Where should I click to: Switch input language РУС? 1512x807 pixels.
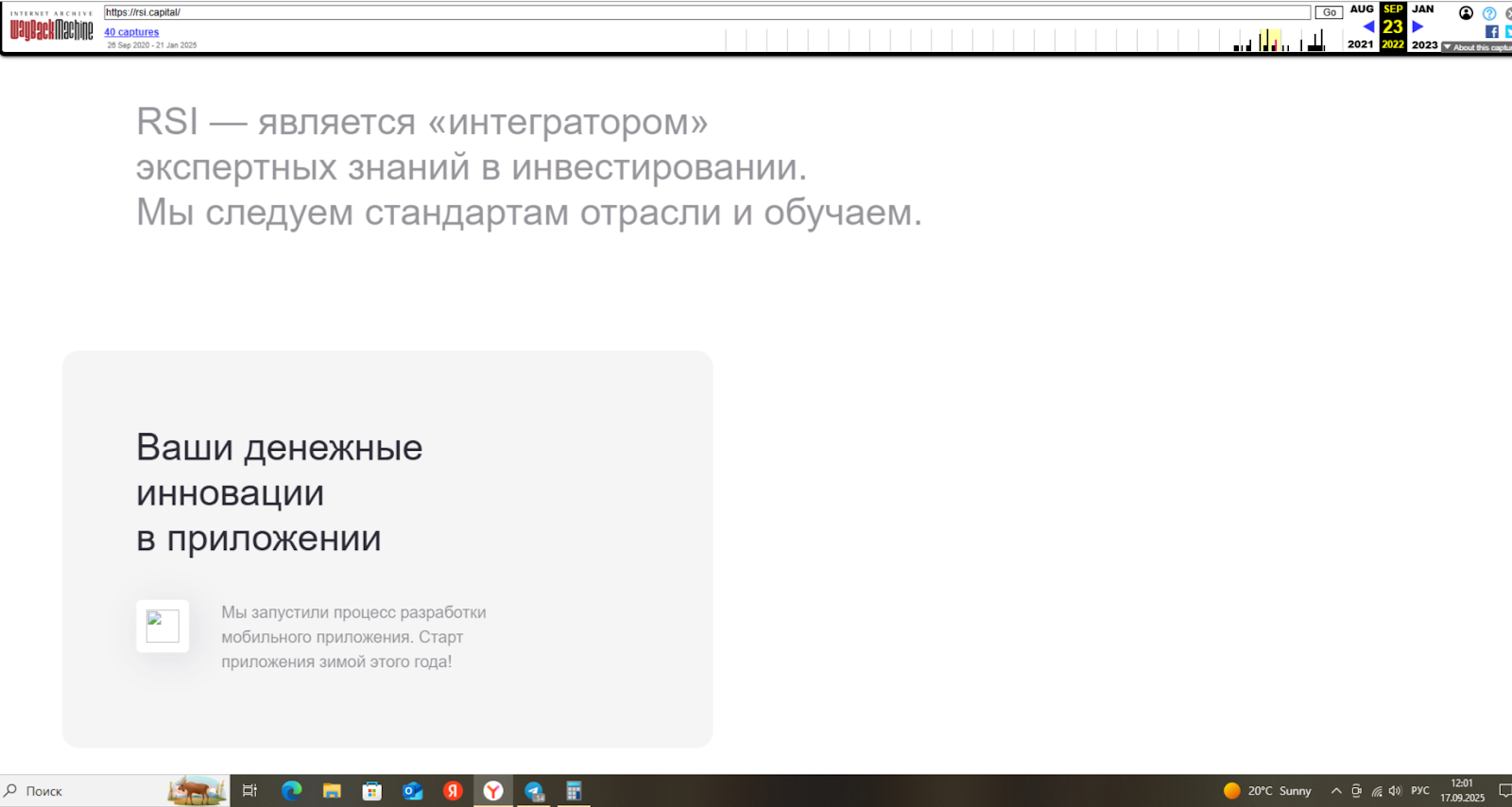tap(1420, 791)
